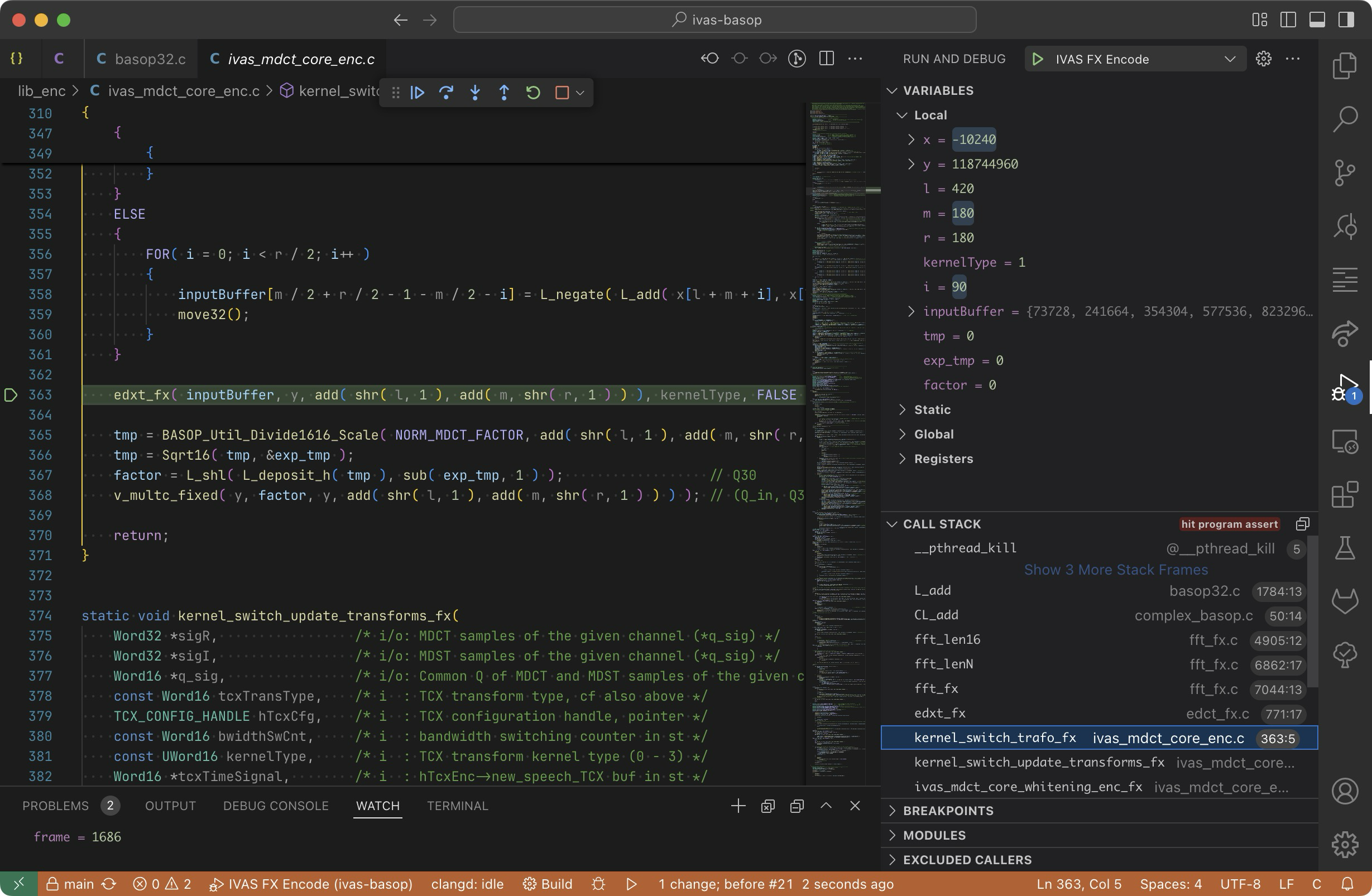
Task: Open launch.json via the gear icon
Action: coord(1264,59)
